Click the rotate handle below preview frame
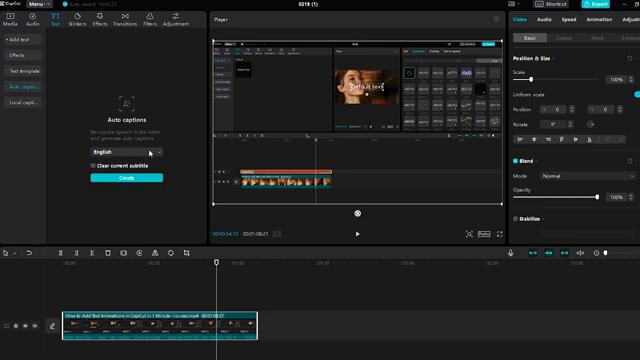 [358, 213]
